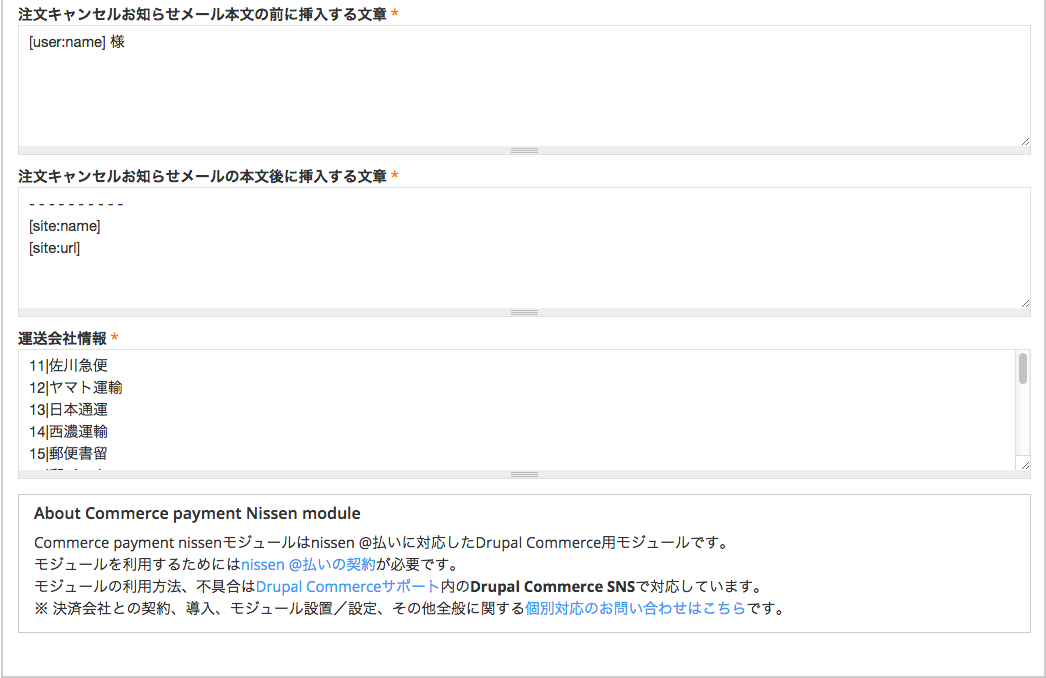Click the scrollbar thumb in the 運送会社情報 list
1046x678 pixels.
(x=1022, y=368)
